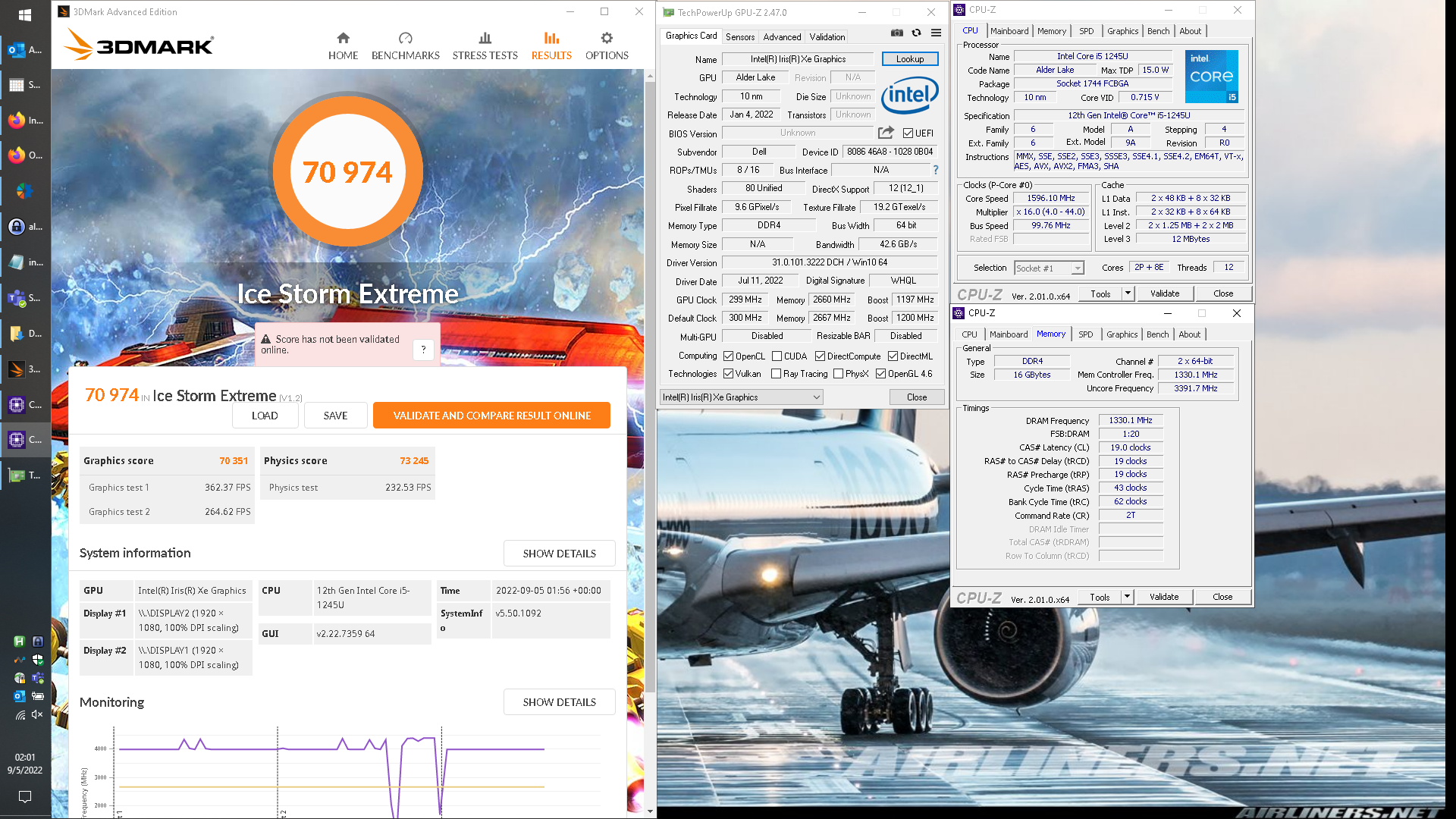This screenshot has height=819, width=1456.
Task: Click the GPU-Z Lookup button
Action: [910, 59]
